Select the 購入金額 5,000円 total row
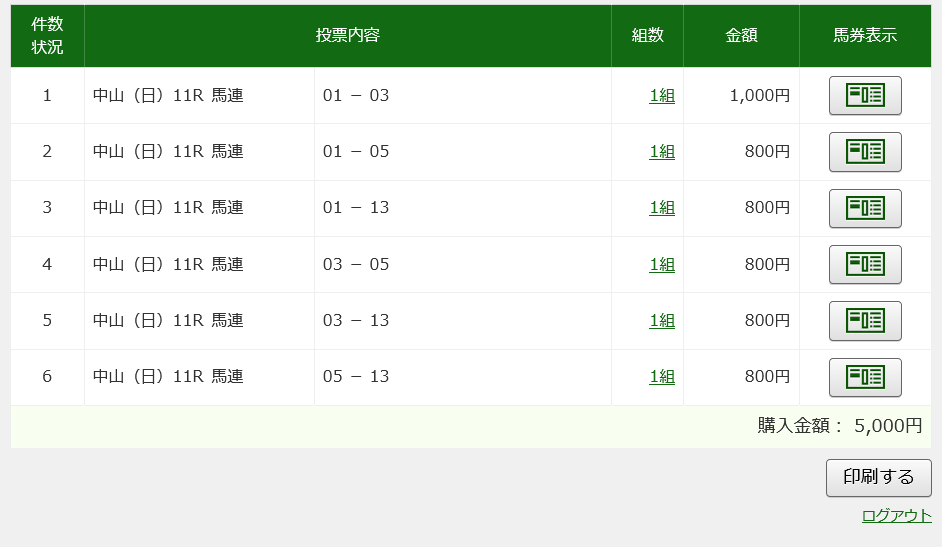The height and width of the screenshot is (547, 942). (x=471, y=426)
